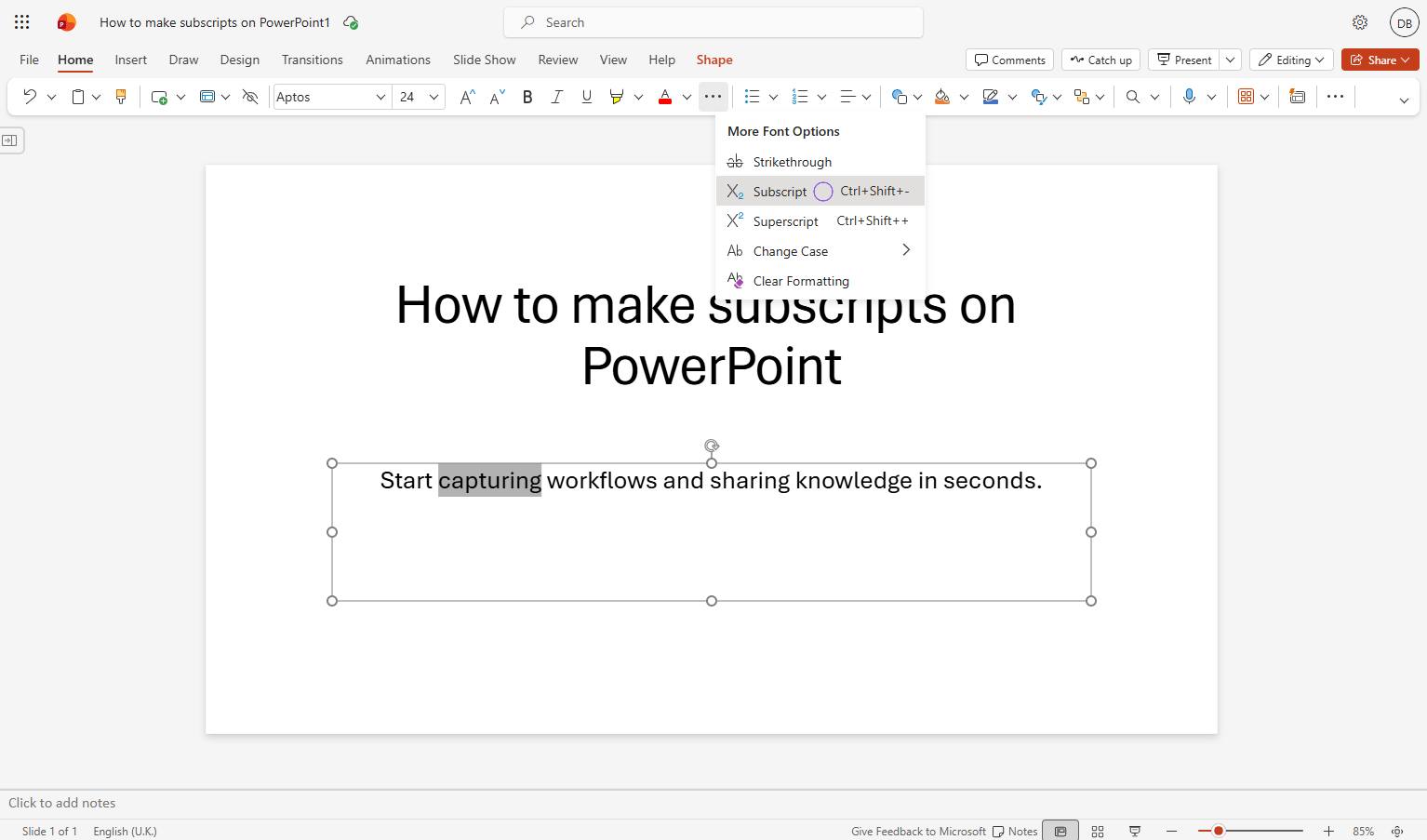Click the Paste clipboard icon

pyautogui.click(x=78, y=97)
